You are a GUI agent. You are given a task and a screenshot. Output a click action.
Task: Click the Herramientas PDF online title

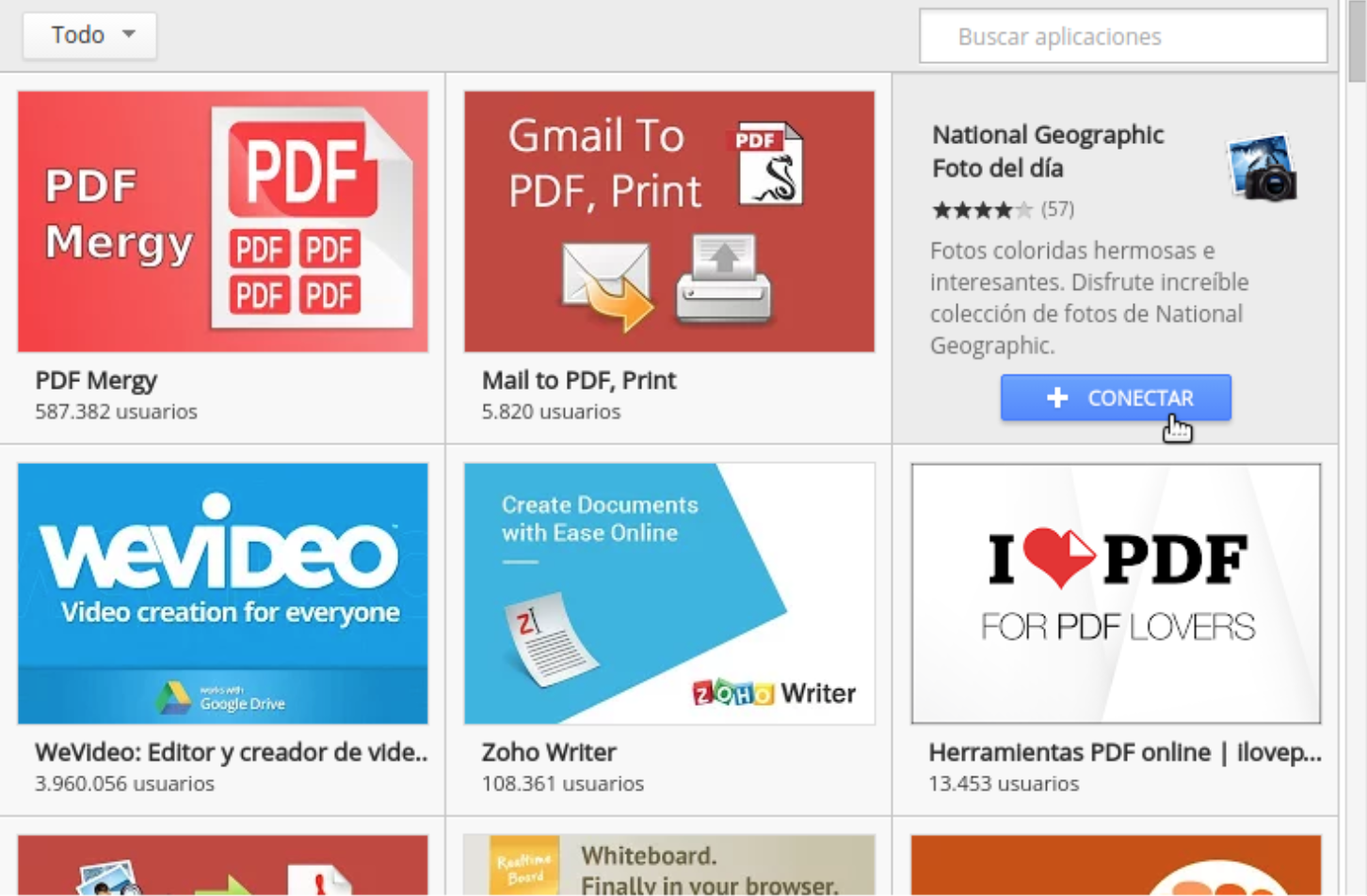tap(1125, 752)
